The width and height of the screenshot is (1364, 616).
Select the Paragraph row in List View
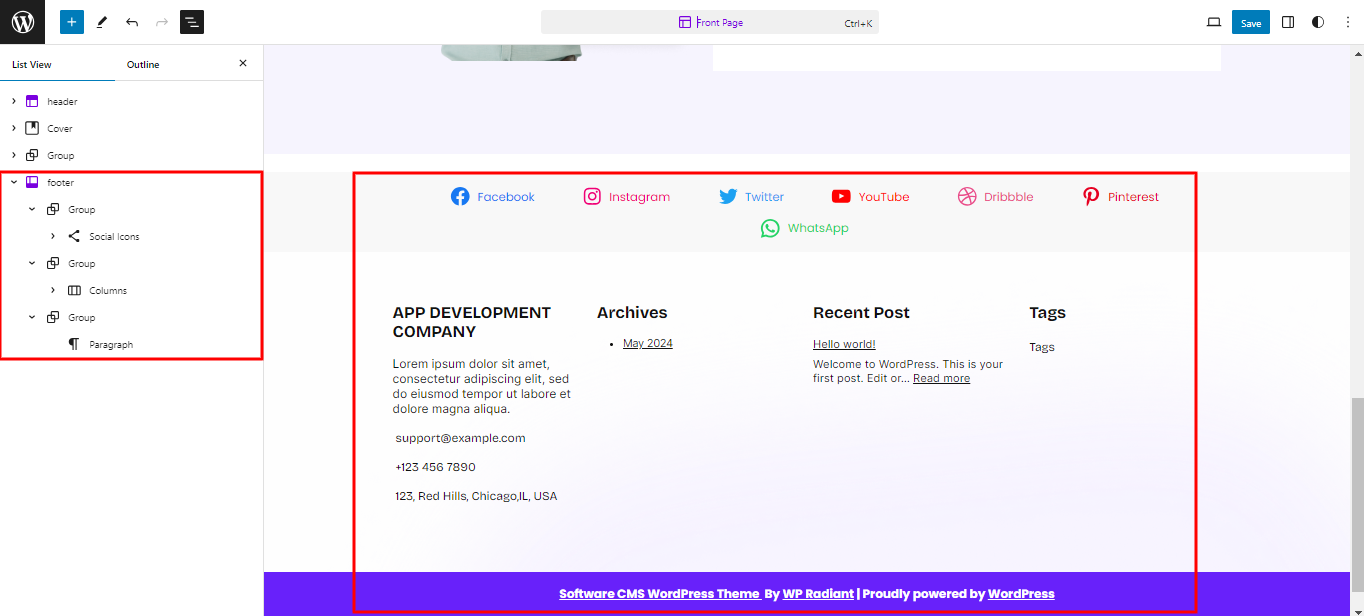131,344
